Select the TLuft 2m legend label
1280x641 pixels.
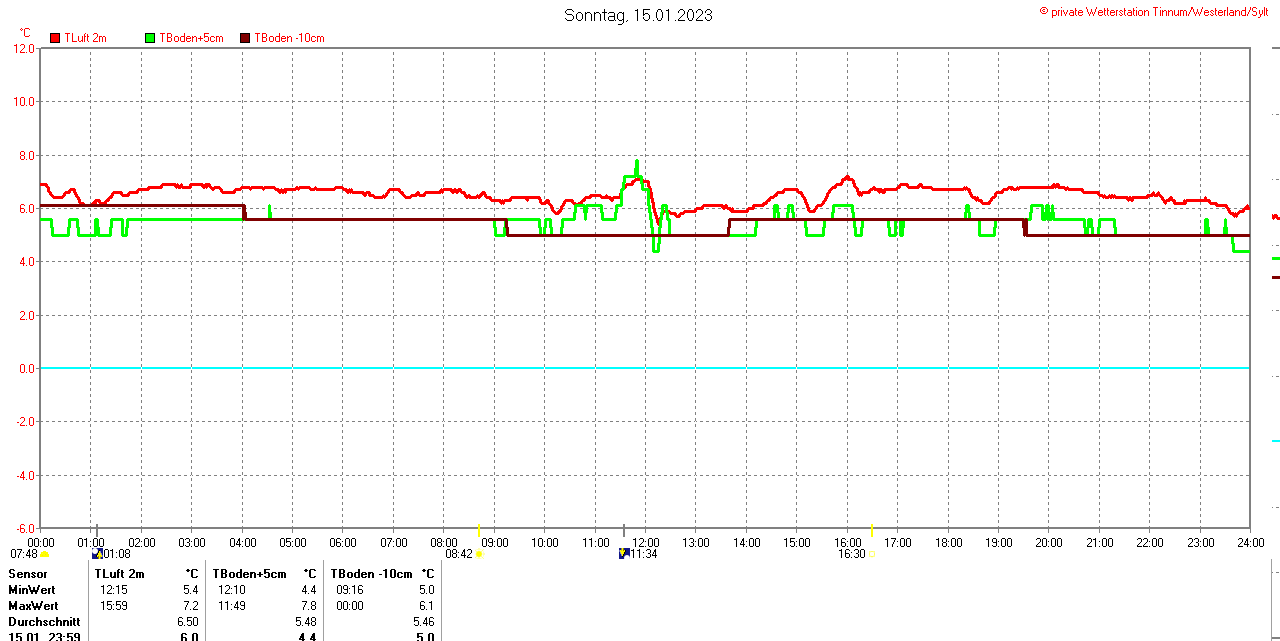click(x=85, y=38)
